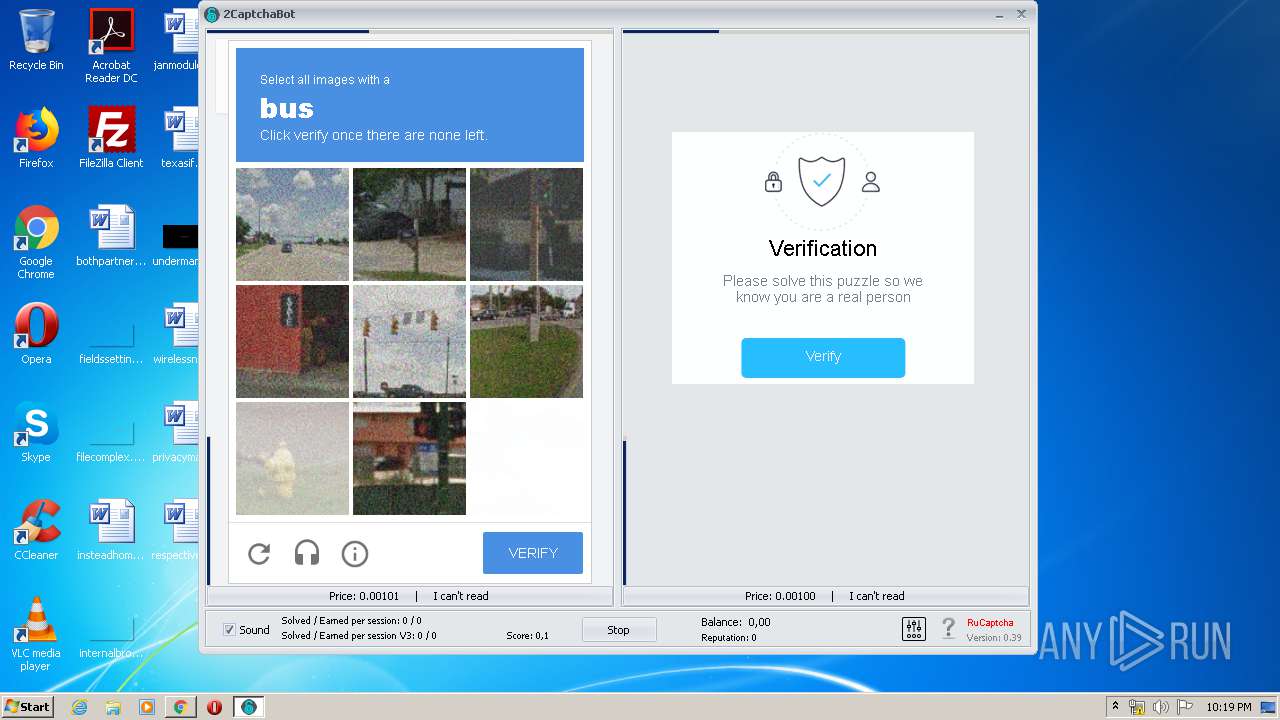Toggle the Sound checkbox

(x=229, y=630)
